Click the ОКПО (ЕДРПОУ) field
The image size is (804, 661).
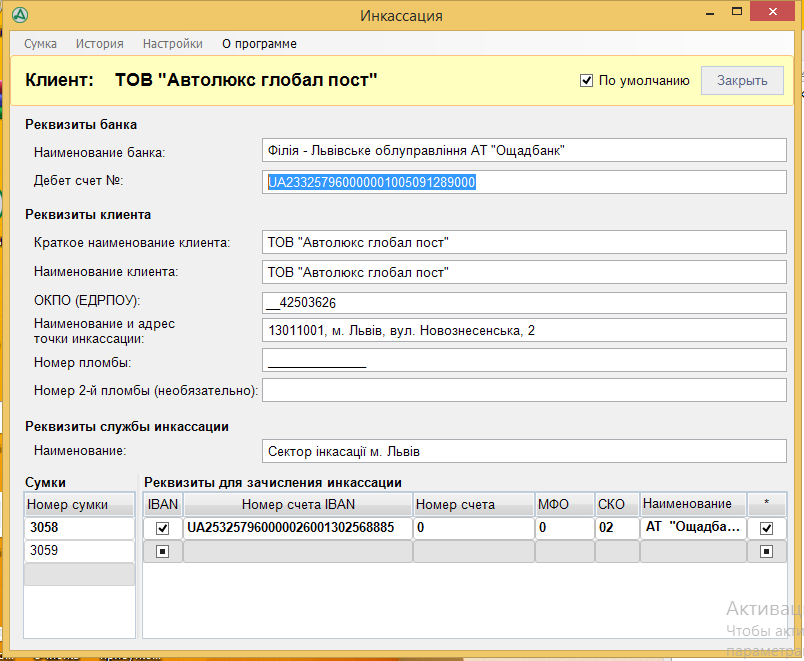point(524,303)
